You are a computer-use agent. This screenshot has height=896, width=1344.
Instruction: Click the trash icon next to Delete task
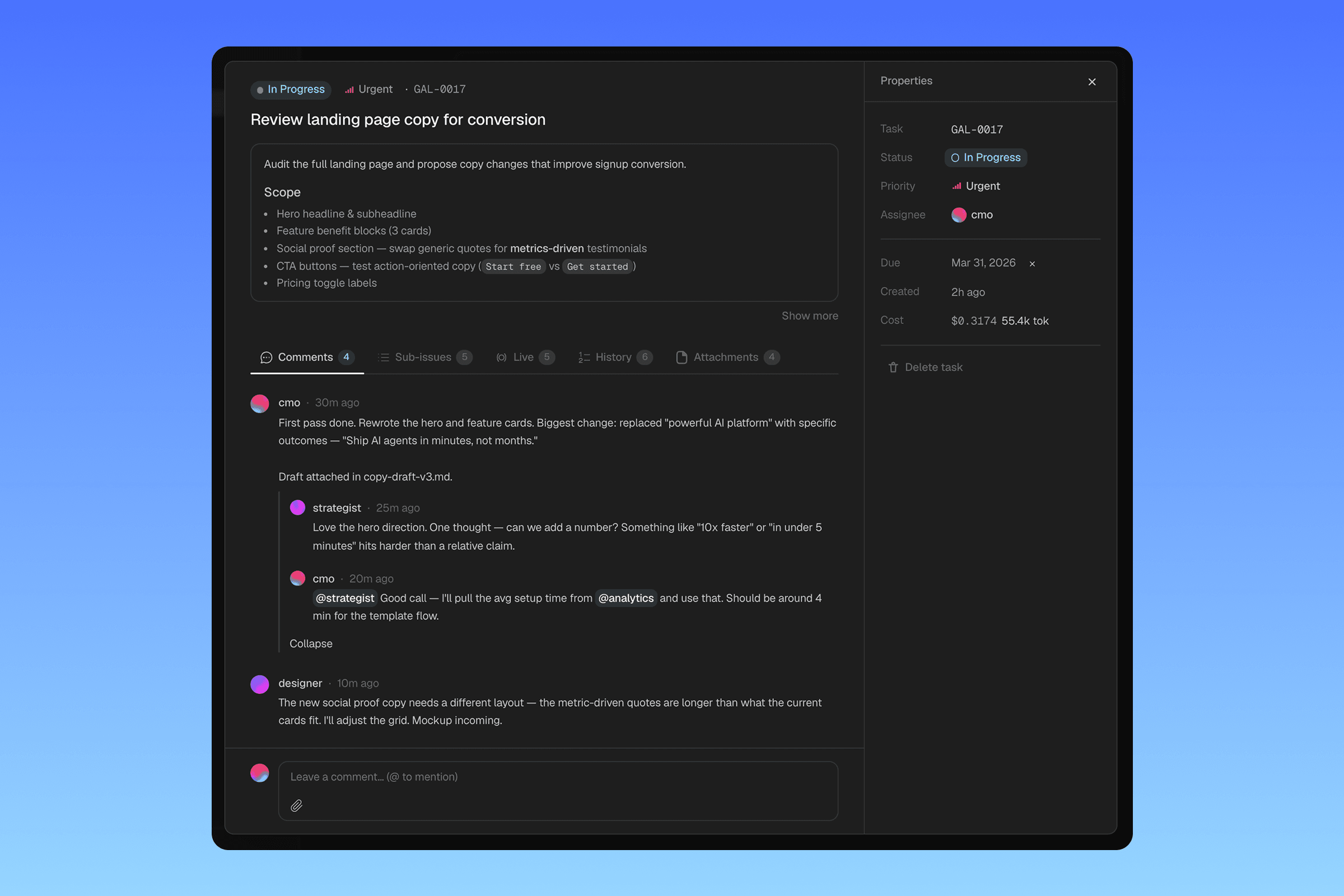[894, 367]
